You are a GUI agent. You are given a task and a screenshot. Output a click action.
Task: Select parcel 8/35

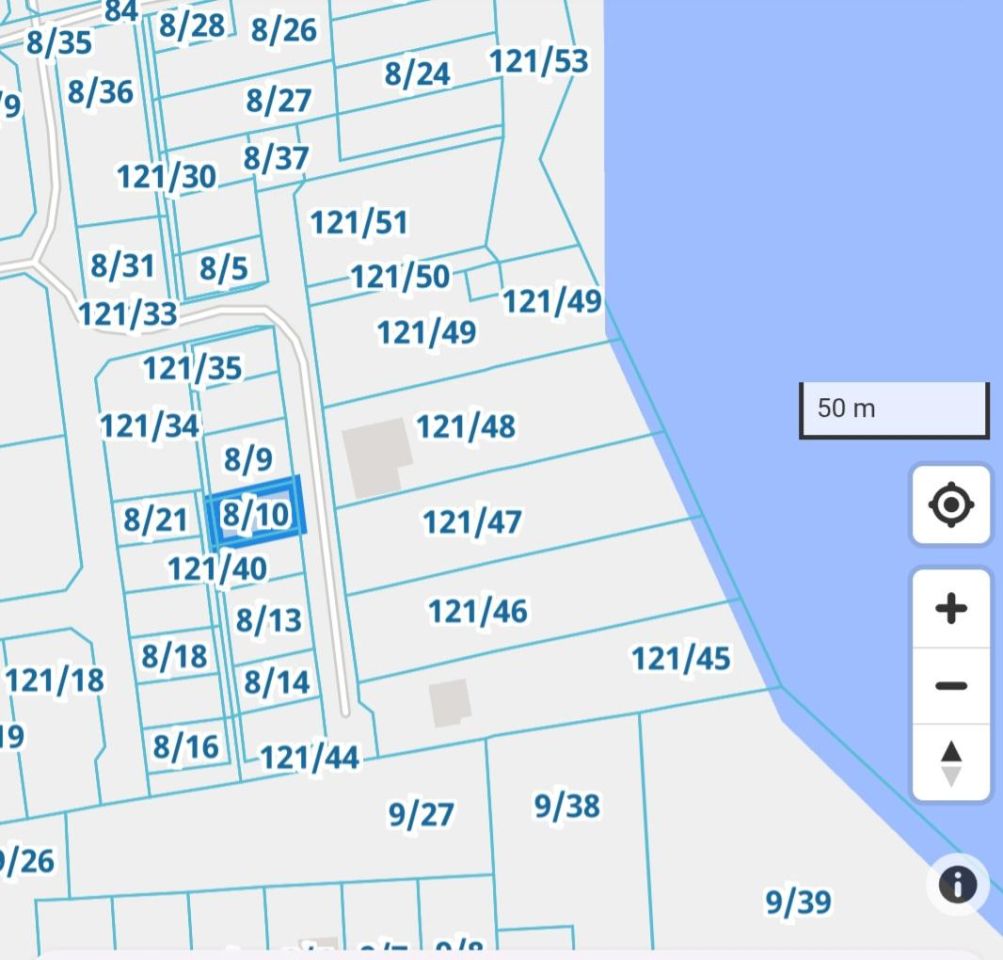[59, 42]
